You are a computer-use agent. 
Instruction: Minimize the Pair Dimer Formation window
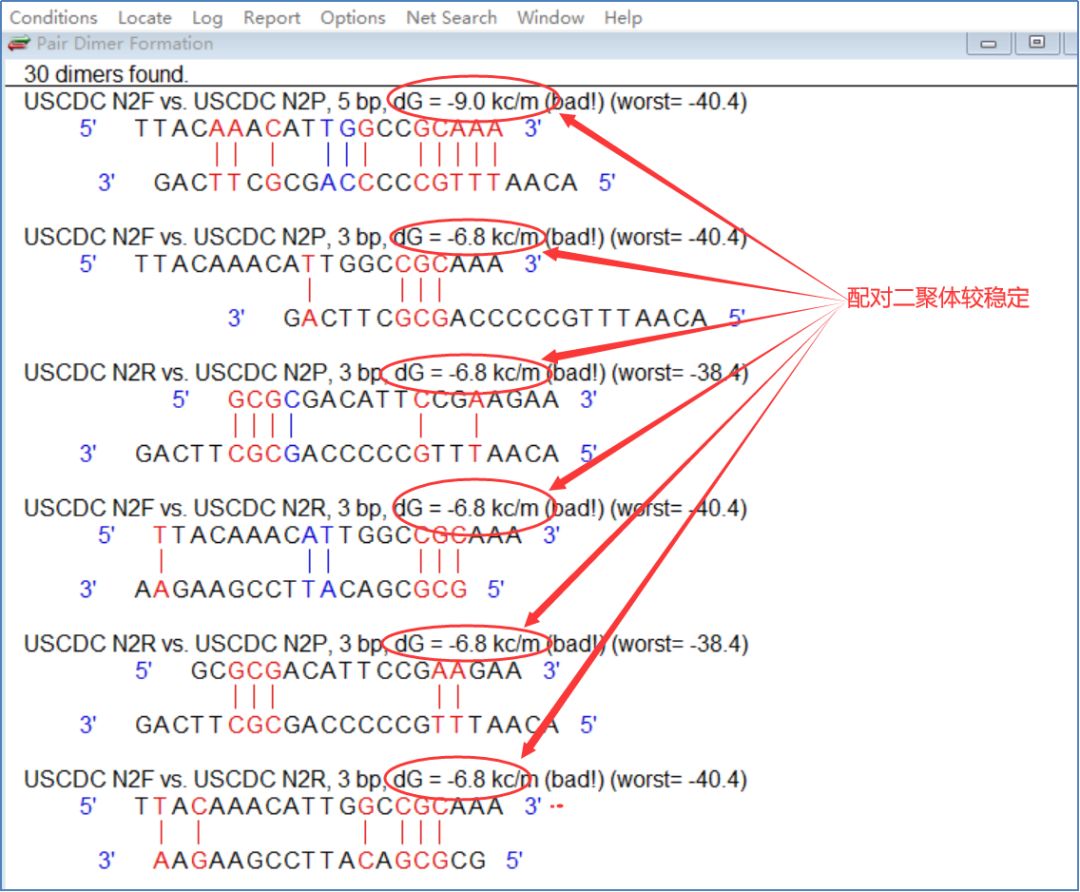[x=988, y=43]
